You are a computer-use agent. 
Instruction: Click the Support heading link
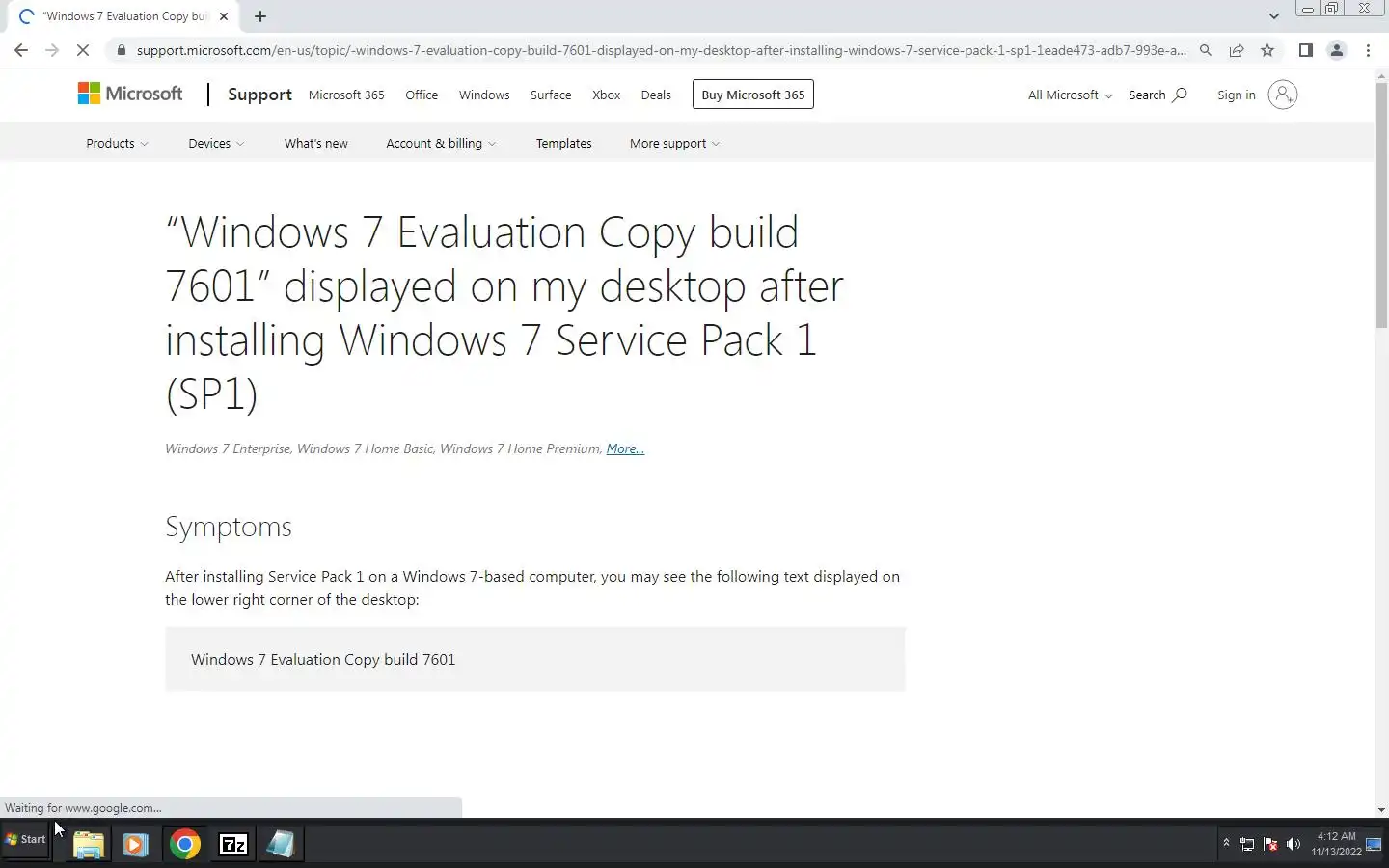pyautogui.click(x=259, y=95)
